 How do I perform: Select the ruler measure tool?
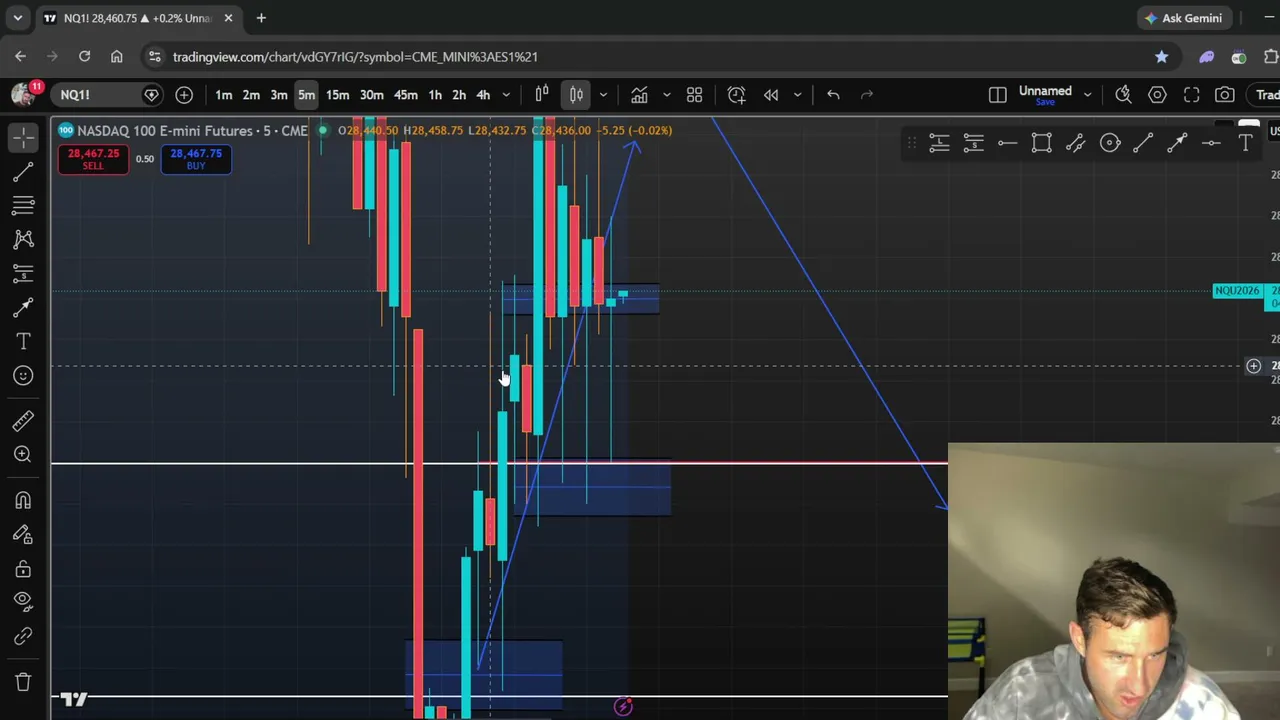coord(23,420)
